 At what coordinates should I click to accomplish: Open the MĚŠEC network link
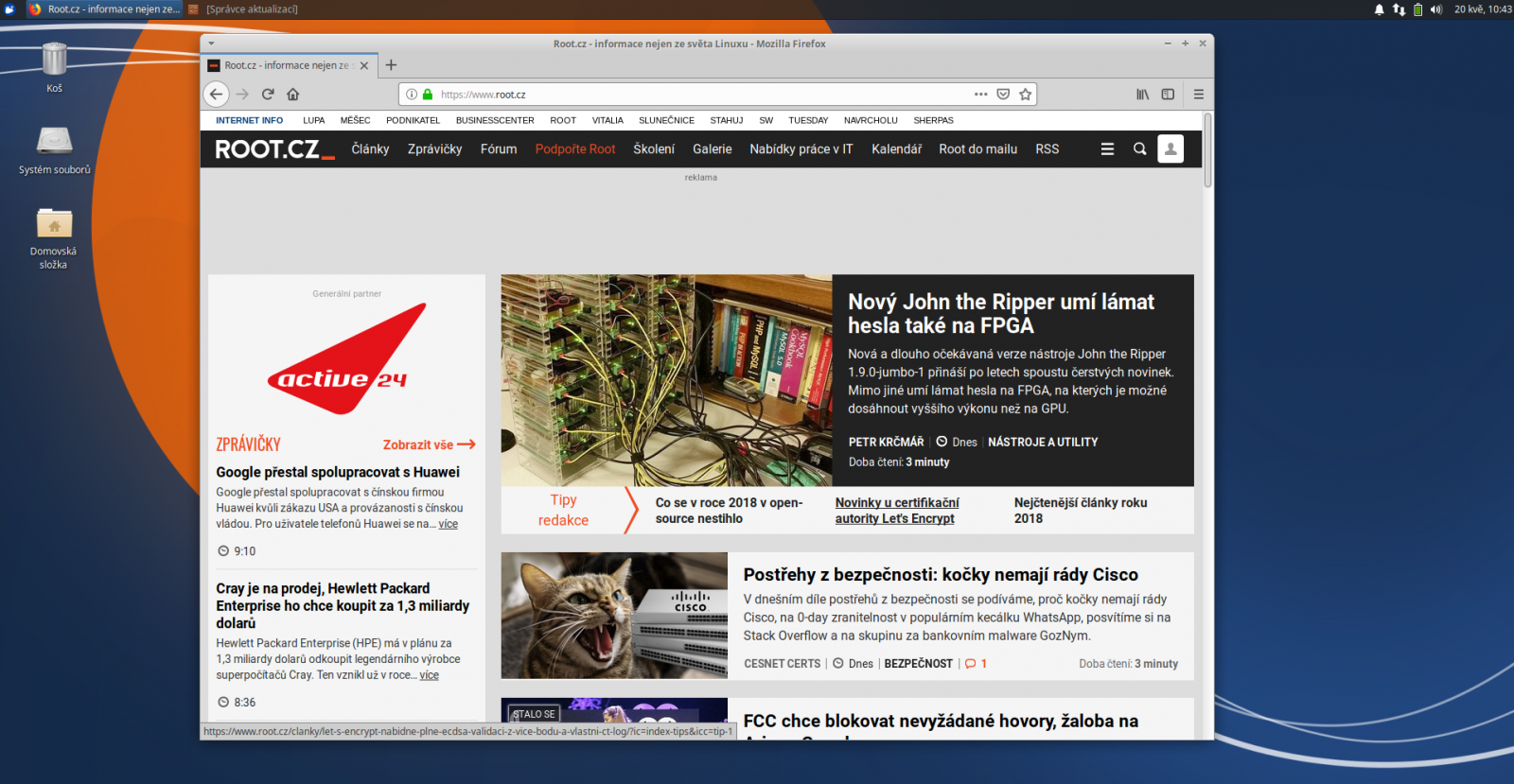coord(356,121)
